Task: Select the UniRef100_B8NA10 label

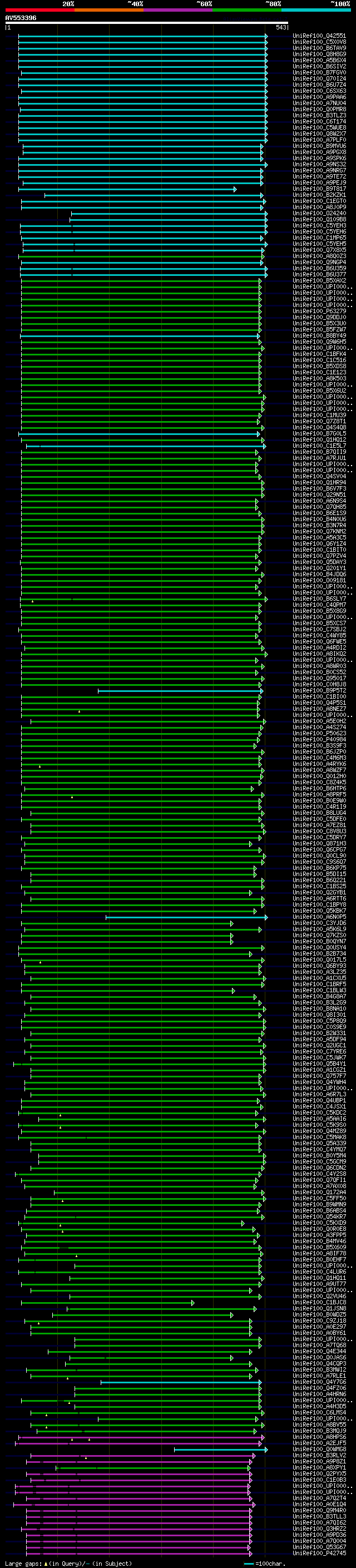Action: pos(319,1009)
